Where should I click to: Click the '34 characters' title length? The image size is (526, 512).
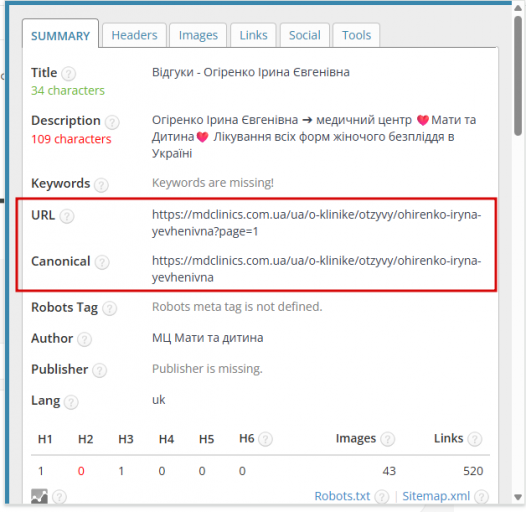[x=68, y=91]
